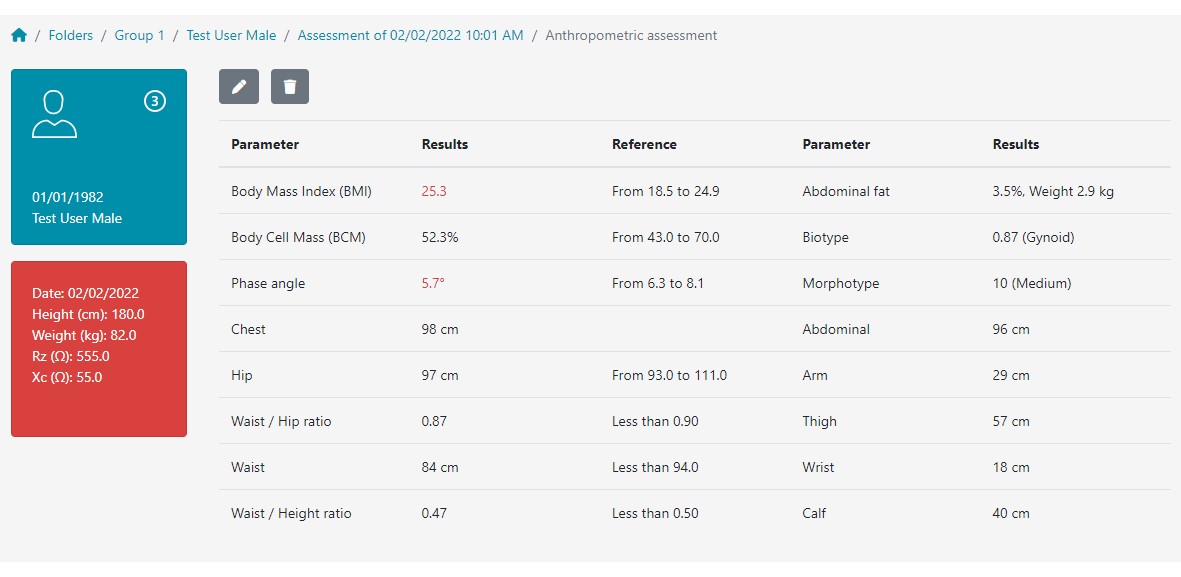Click the Reference column header
The image size is (1181, 577).
pos(644,145)
